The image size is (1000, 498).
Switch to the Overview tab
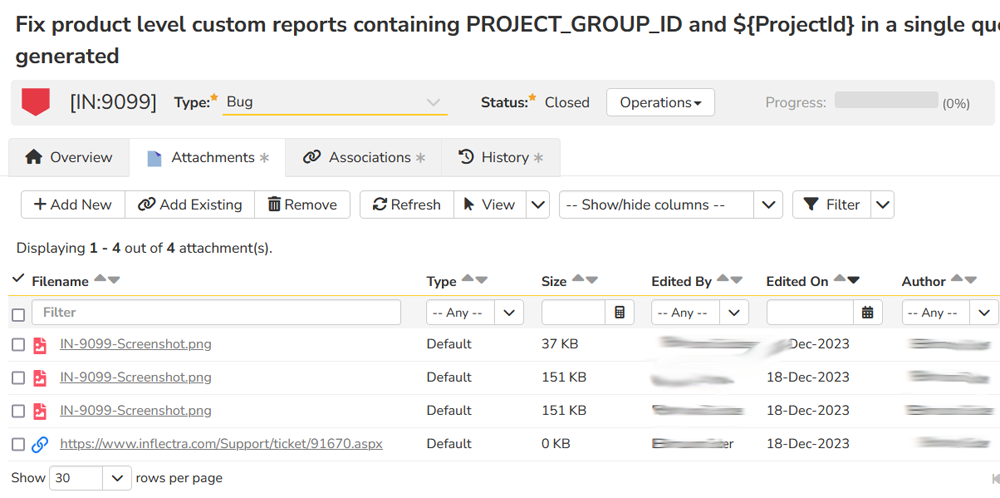tap(69, 157)
